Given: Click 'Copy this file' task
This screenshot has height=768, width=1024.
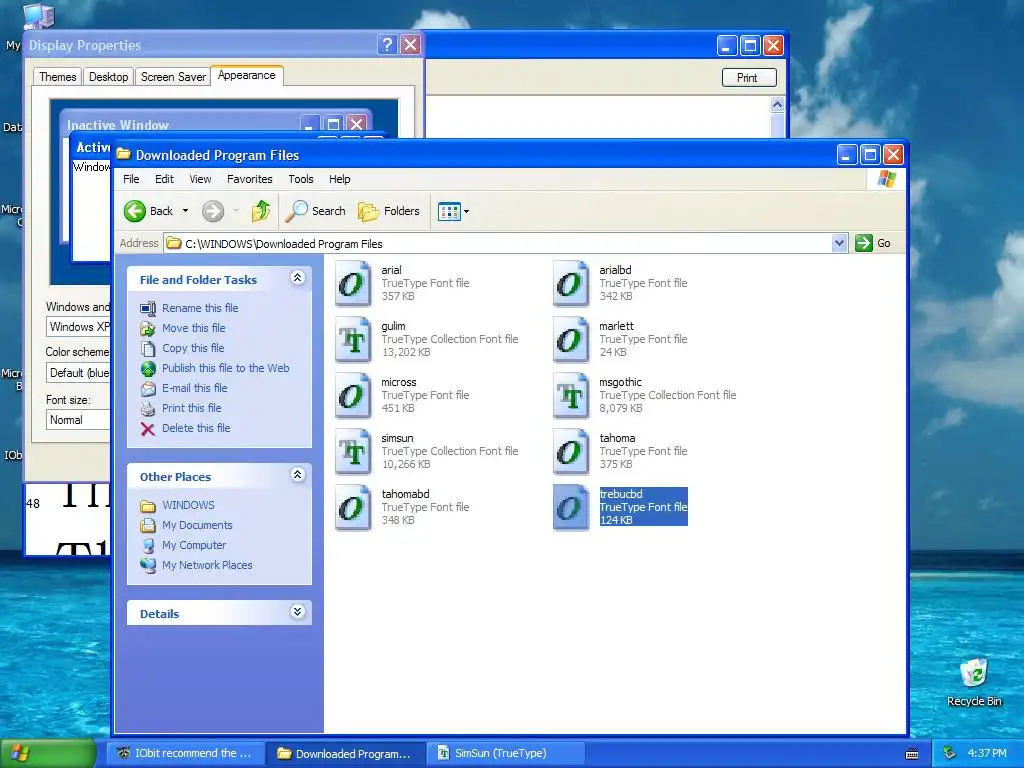Looking at the screenshot, I should [193, 348].
